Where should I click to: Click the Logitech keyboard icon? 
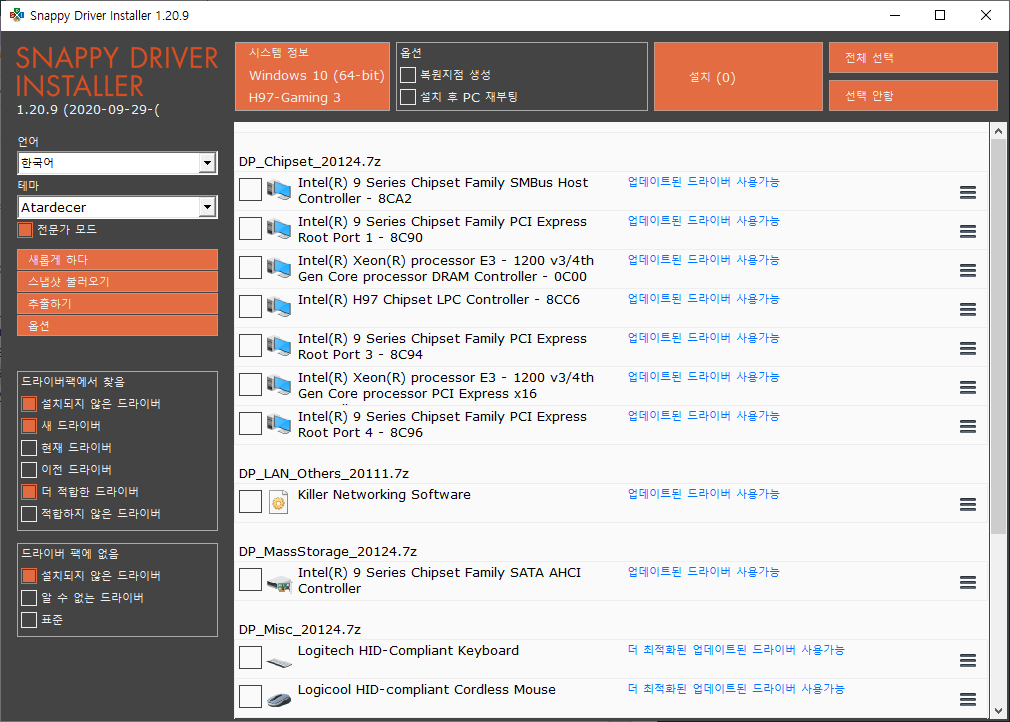[x=279, y=661]
